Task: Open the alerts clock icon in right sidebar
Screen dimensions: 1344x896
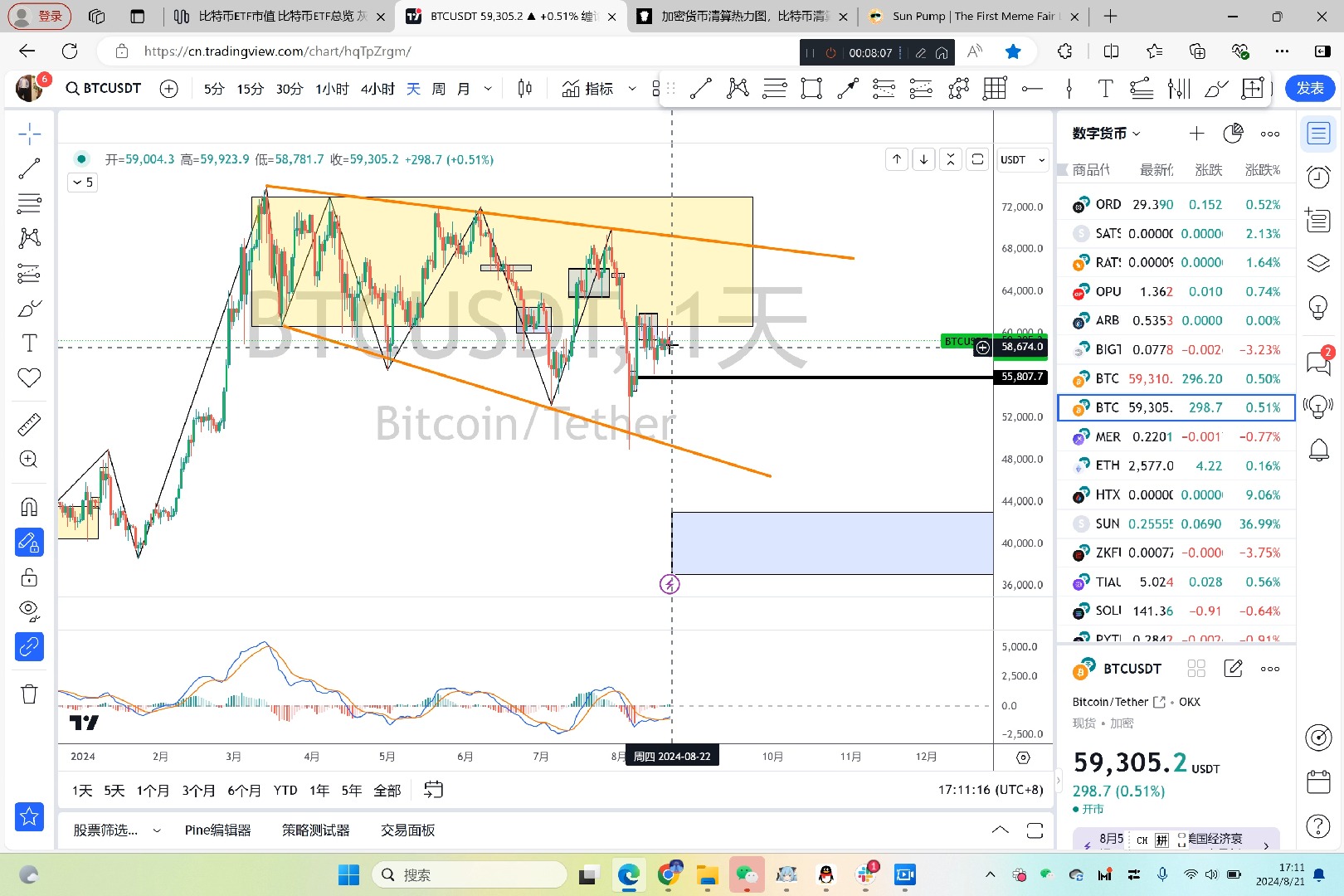Action: (1318, 177)
